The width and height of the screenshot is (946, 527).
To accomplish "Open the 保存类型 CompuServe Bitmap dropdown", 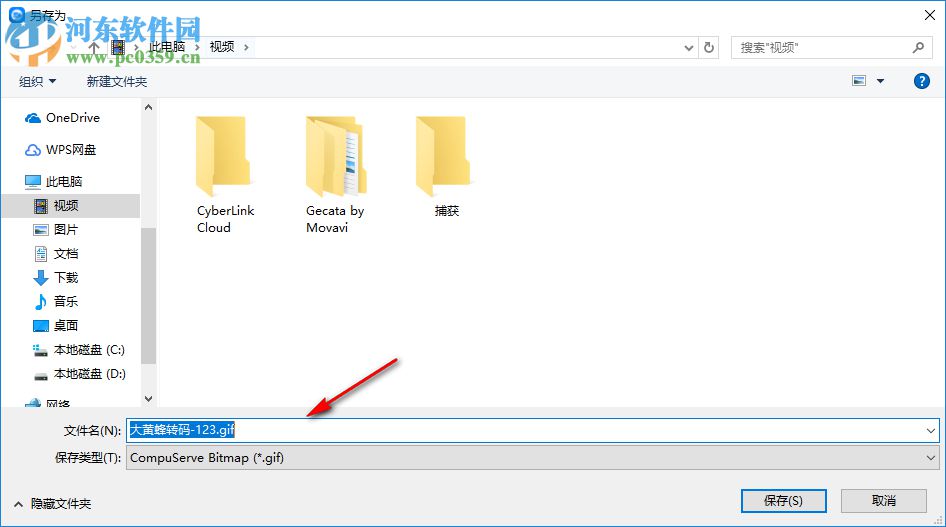I will point(533,458).
